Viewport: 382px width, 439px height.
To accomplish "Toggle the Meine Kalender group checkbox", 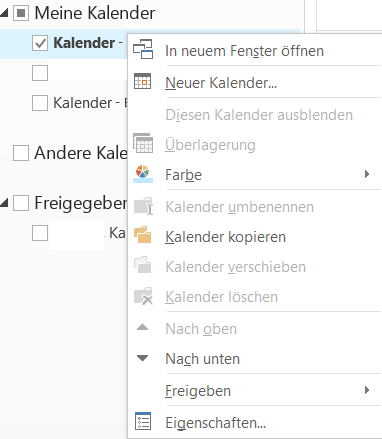I will pos(21,13).
